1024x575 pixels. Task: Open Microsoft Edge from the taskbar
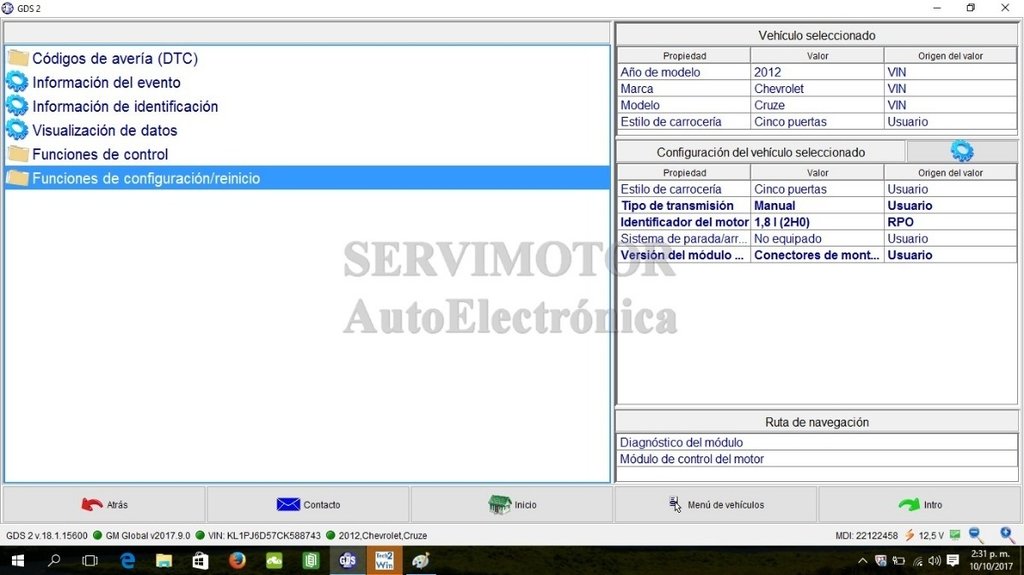tap(127, 561)
